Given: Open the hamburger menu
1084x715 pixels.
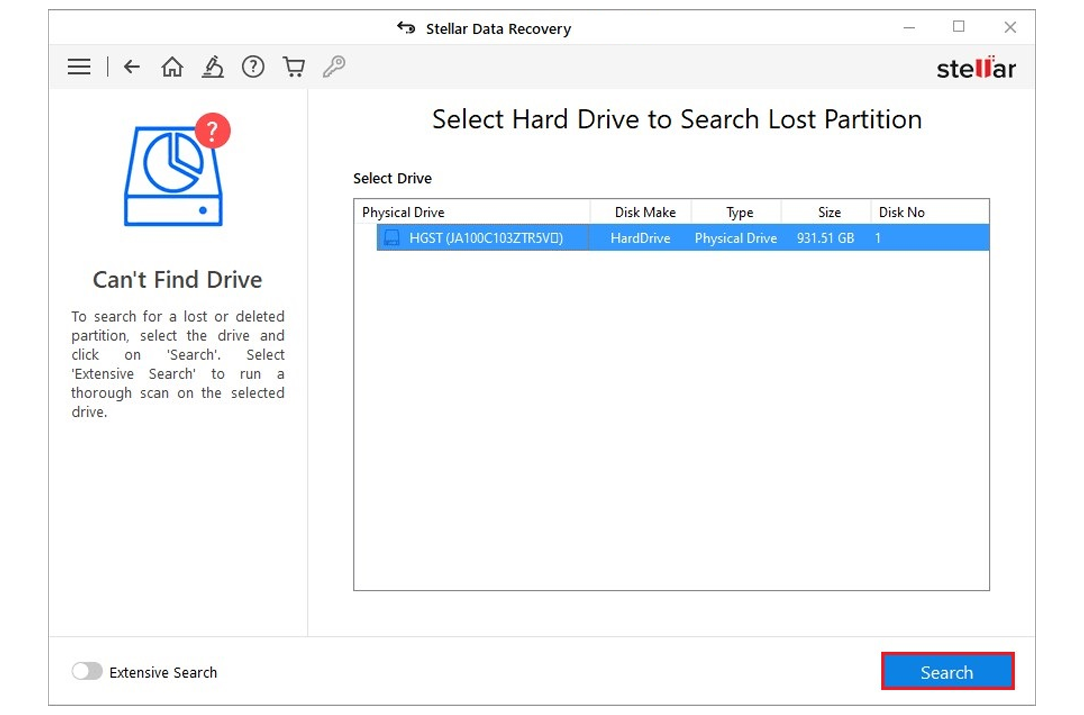Looking at the screenshot, I should (x=79, y=67).
